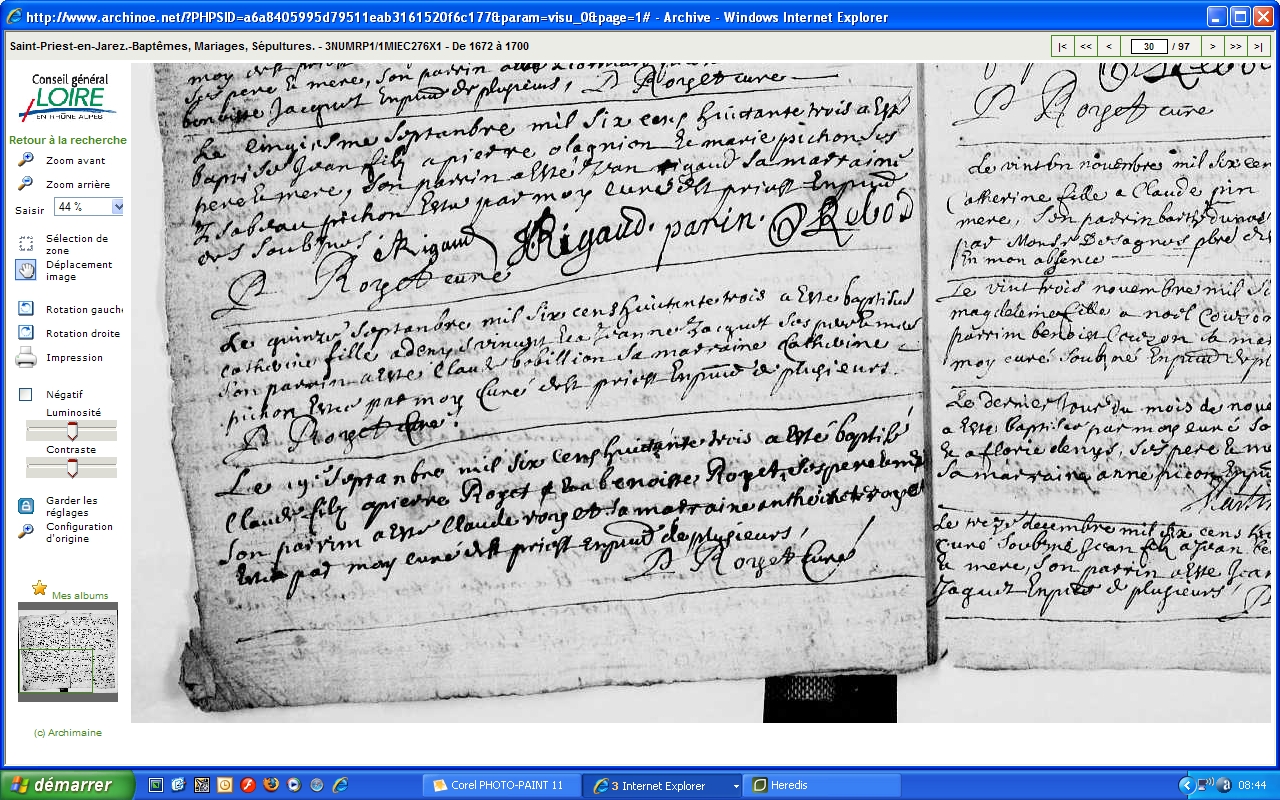This screenshot has width=1280, height=800.
Task: Go to the next page with > button
Action: click(1212, 46)
